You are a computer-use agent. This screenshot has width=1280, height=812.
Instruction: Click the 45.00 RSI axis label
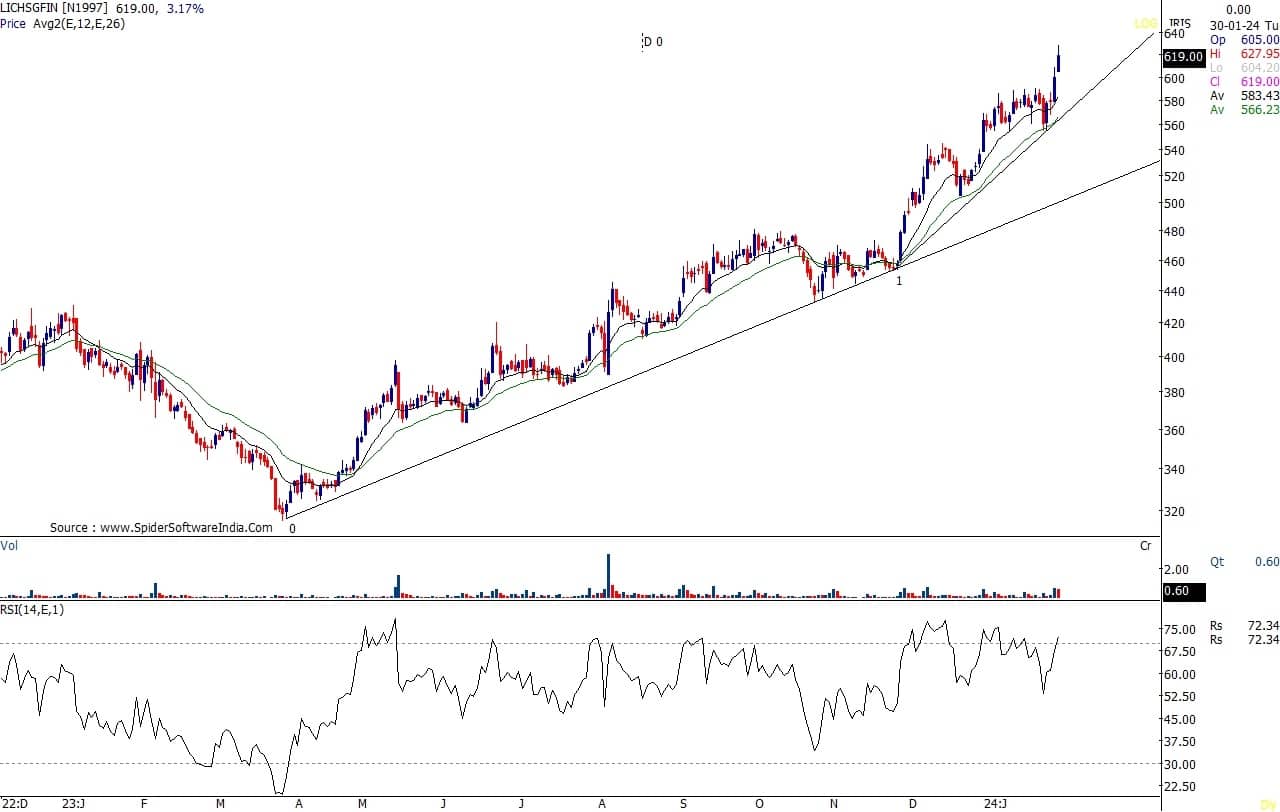coord(1179,720)
